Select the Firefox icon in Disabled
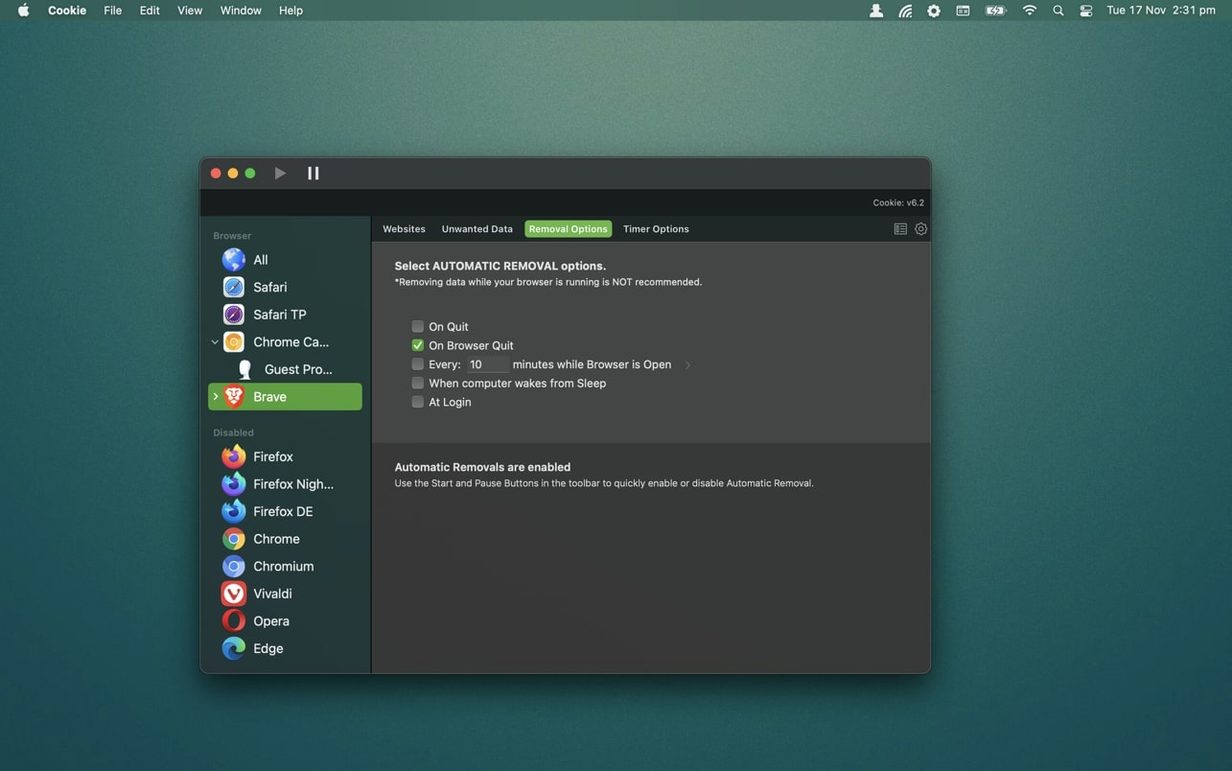This screenshot has height=771, width=1232. point(234,457)
